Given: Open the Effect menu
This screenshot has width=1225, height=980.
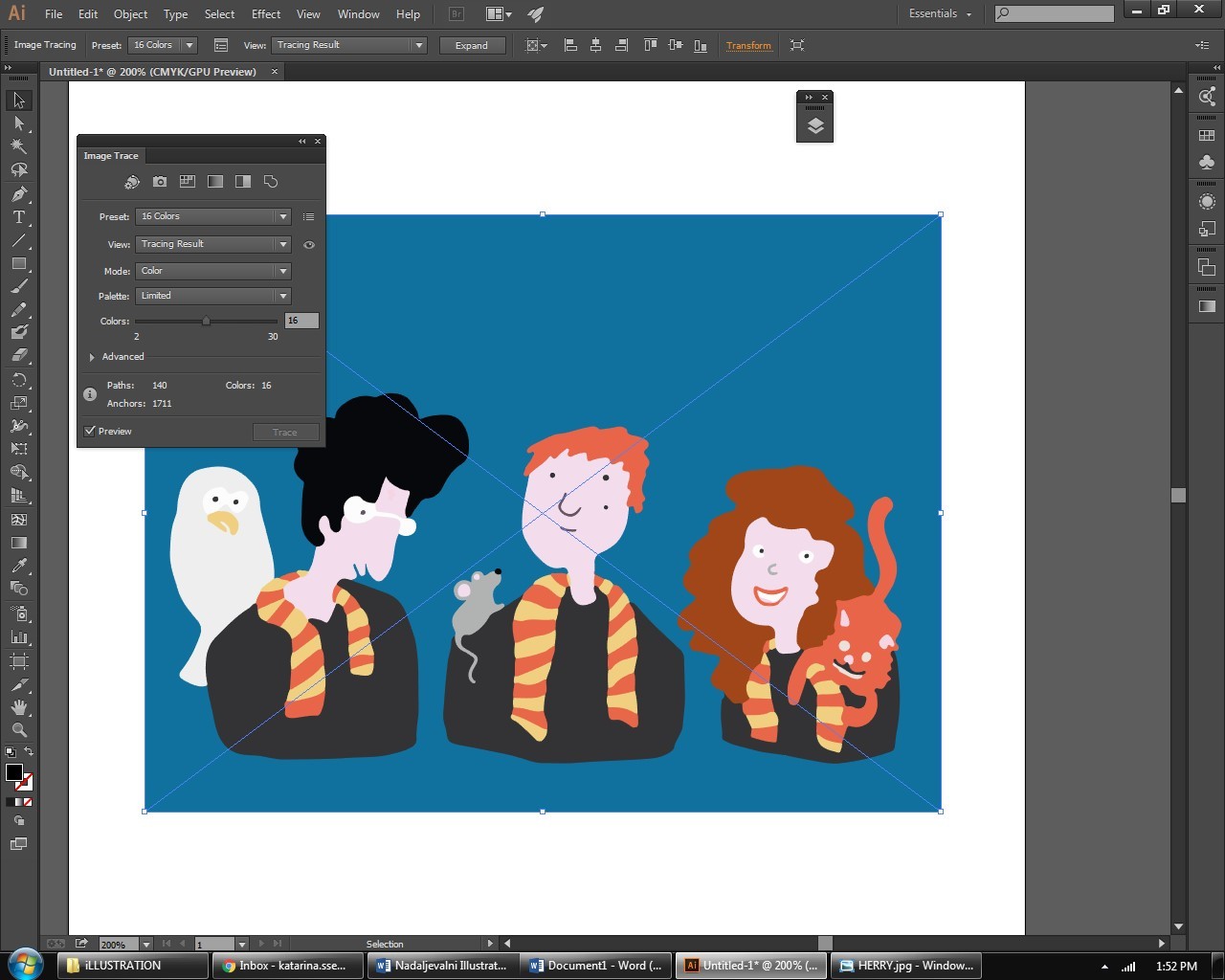Looking at the screenshot, I should 266,14.
